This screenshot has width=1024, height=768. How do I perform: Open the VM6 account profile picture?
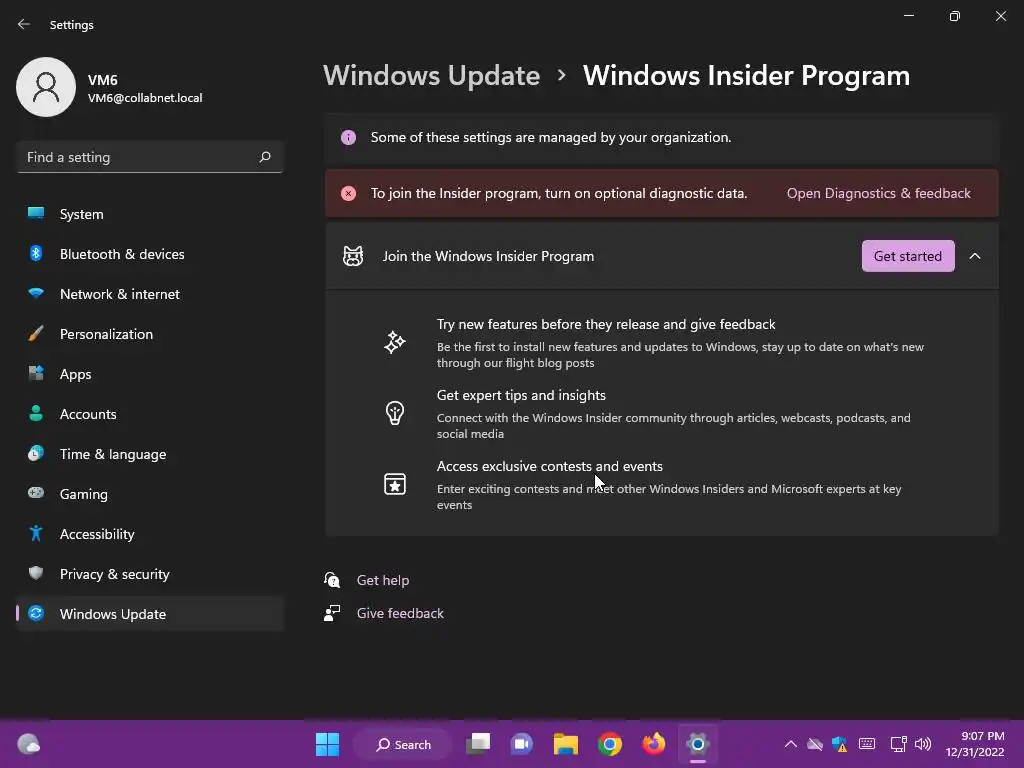(46, 87)
